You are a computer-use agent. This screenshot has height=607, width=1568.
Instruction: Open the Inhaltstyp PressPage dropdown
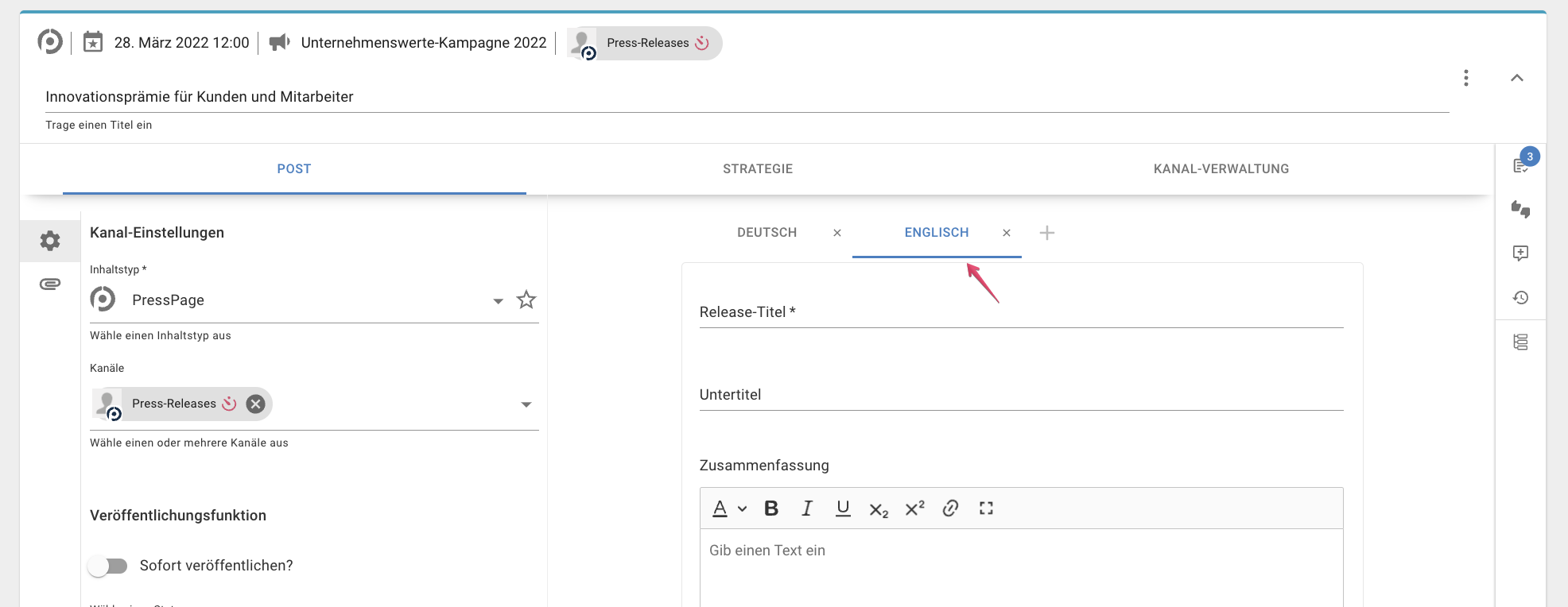(314, 300)
